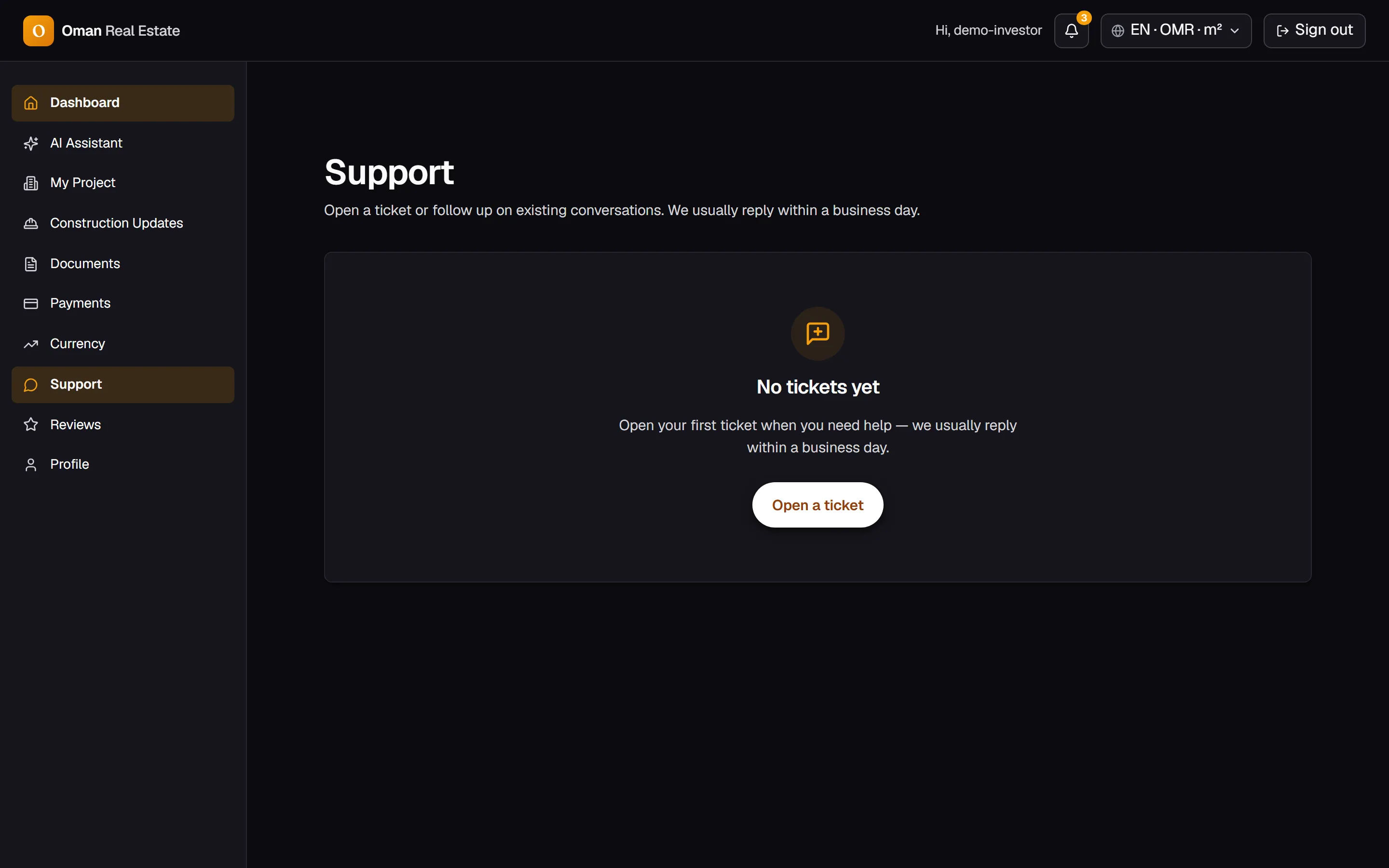This screenshot has height=868, width=1389.
Task: Click the Sign out button
Action: pos(1314,30)
